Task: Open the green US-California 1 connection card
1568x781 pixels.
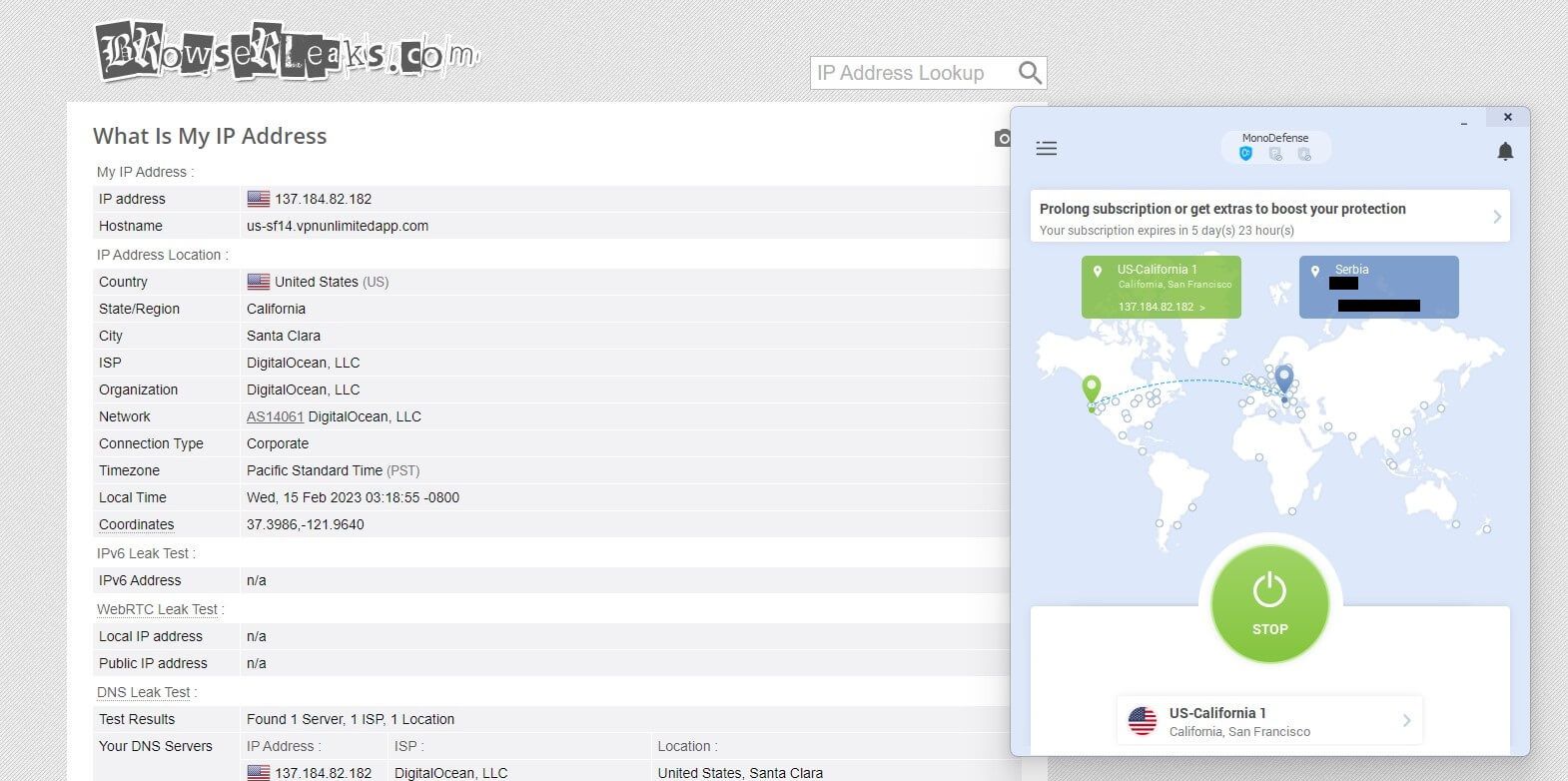Action: point(1162,287)
